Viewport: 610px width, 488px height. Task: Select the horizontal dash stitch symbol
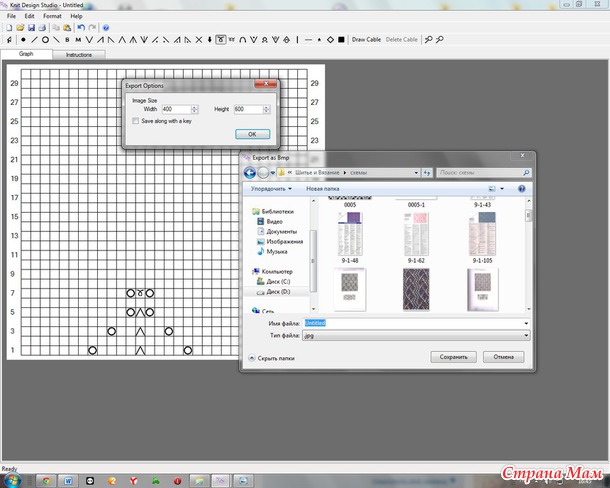pos(309,39)
